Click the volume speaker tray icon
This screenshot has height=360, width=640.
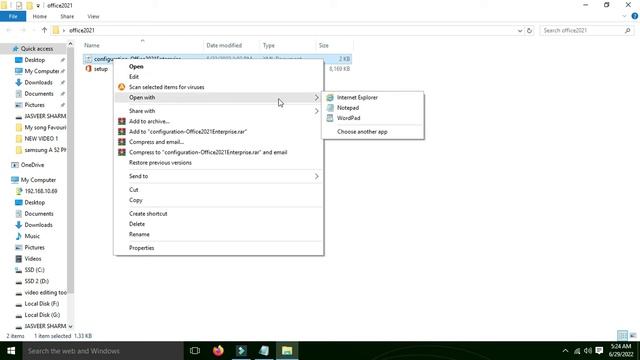coord(588,351)
